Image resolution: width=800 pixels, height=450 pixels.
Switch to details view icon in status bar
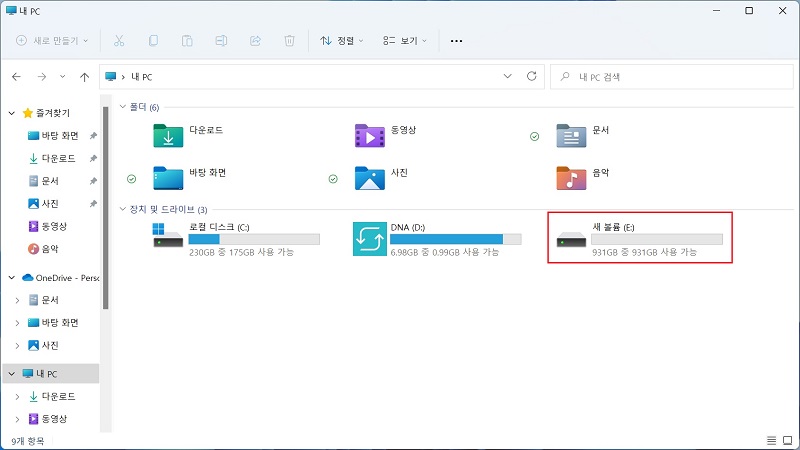click(771, 440)
